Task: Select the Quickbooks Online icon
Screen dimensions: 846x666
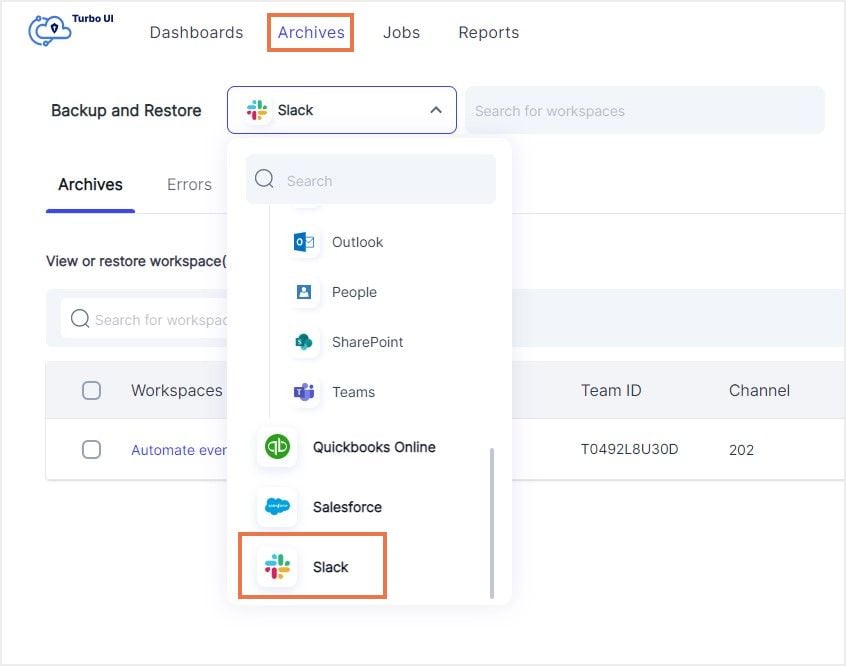Action: point(276,447)
